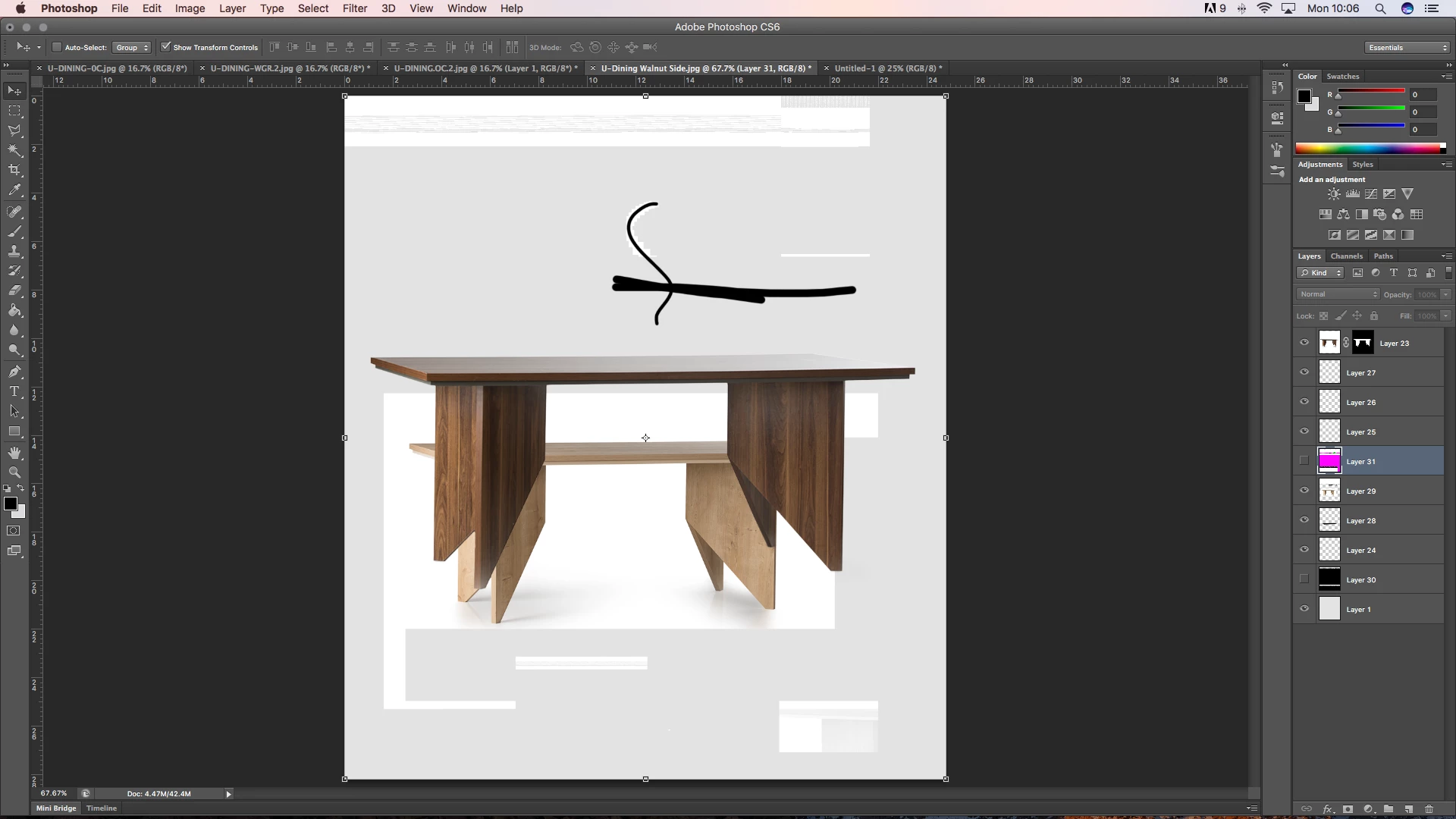
Task: Hide Layer 23 using its eye icon
Action: [x=1304, y=343]
